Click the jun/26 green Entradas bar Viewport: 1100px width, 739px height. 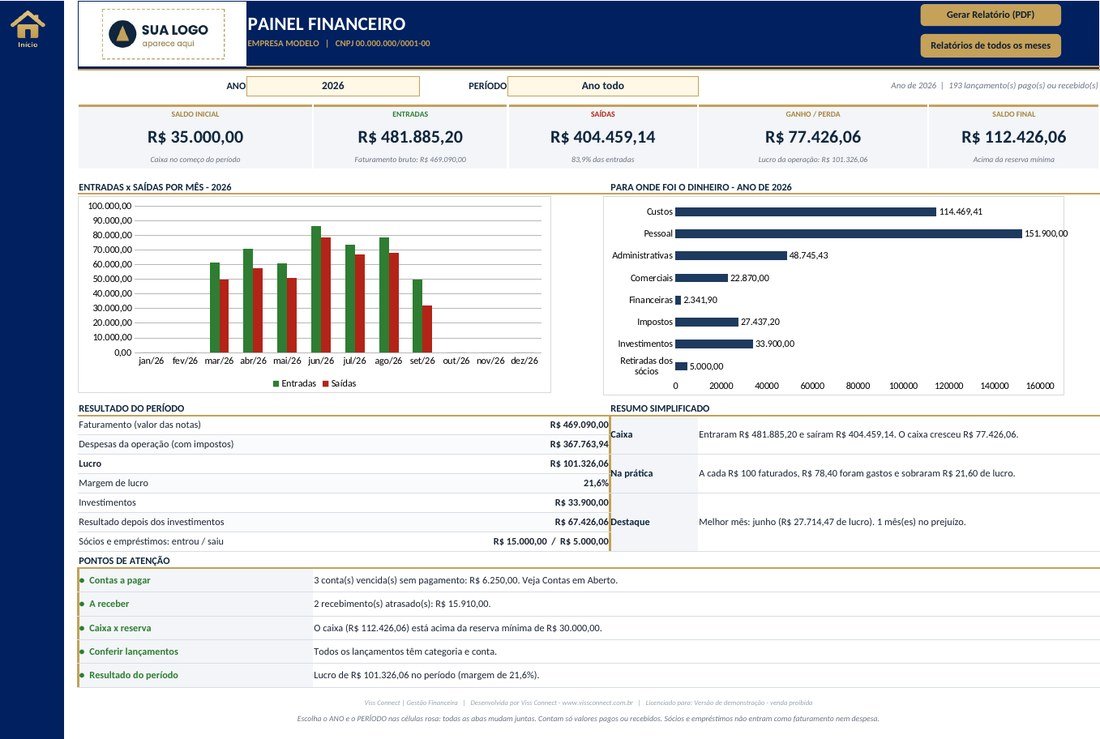point(316,289)
